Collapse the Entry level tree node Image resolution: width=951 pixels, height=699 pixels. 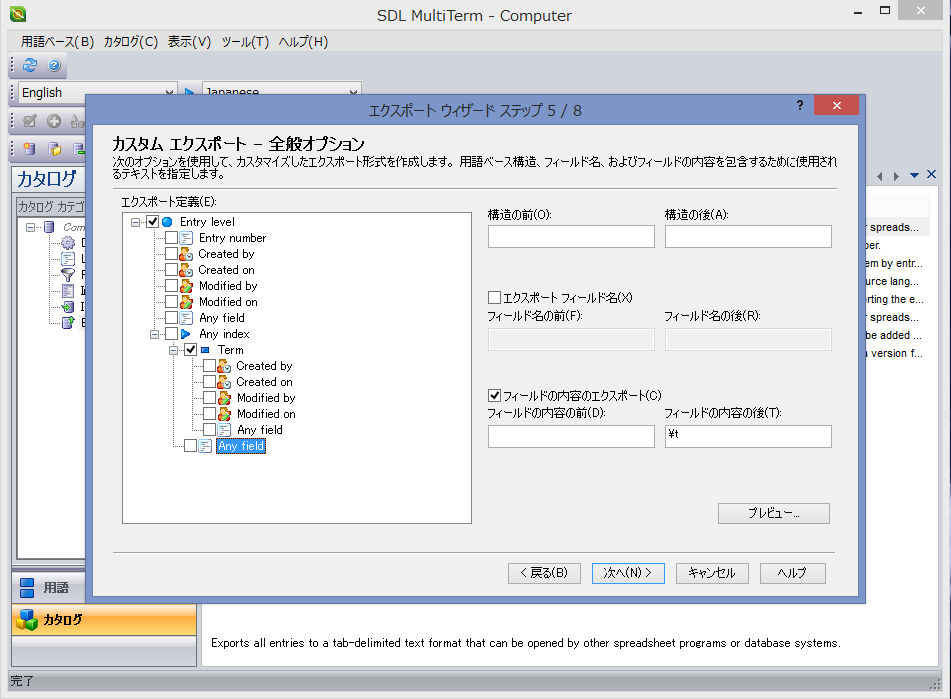(x=136, y=222)
